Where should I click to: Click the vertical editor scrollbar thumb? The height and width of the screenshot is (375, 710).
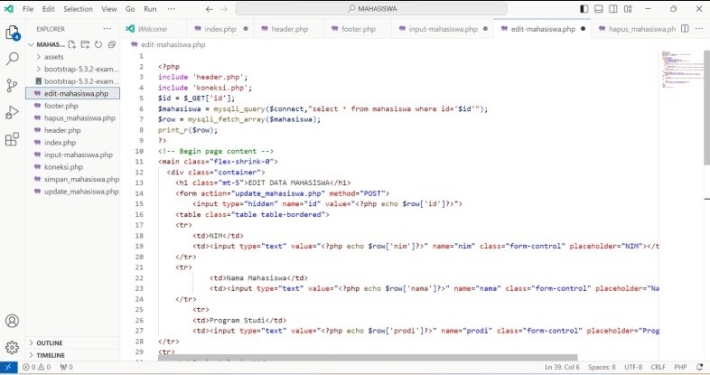707,107
